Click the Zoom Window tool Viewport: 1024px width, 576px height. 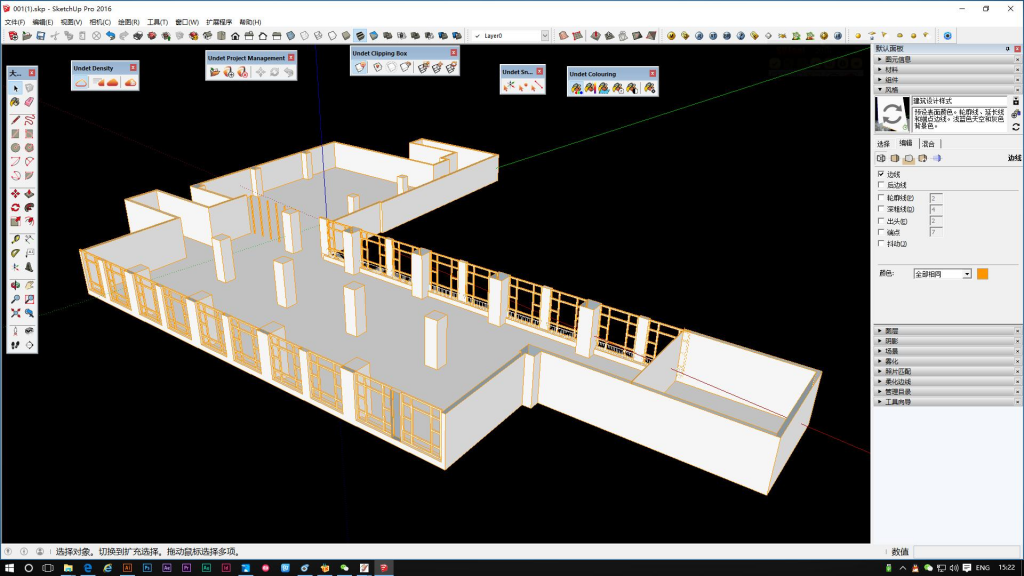[29, 299]
